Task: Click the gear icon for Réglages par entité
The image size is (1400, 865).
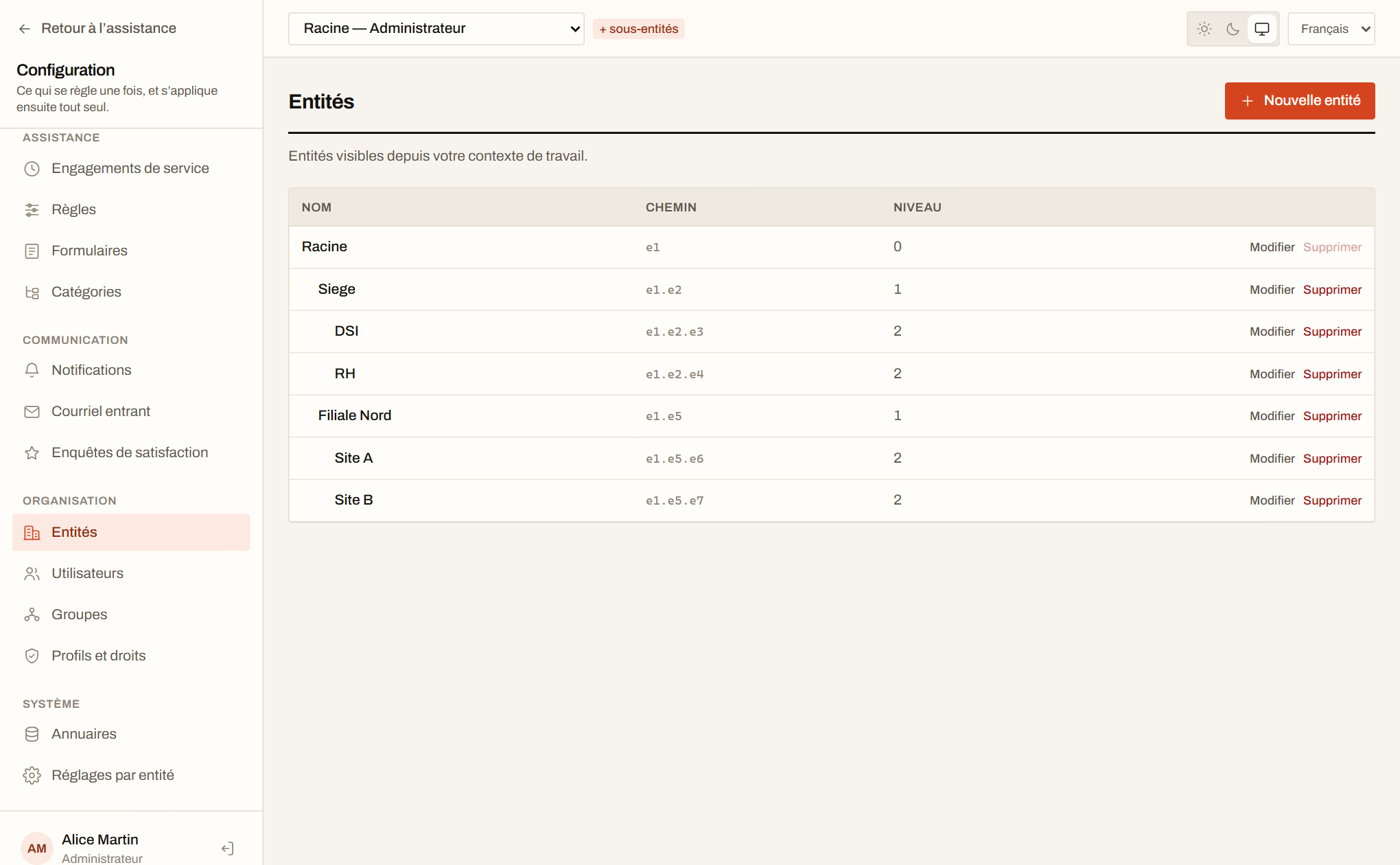Action: tap(32, 776)
